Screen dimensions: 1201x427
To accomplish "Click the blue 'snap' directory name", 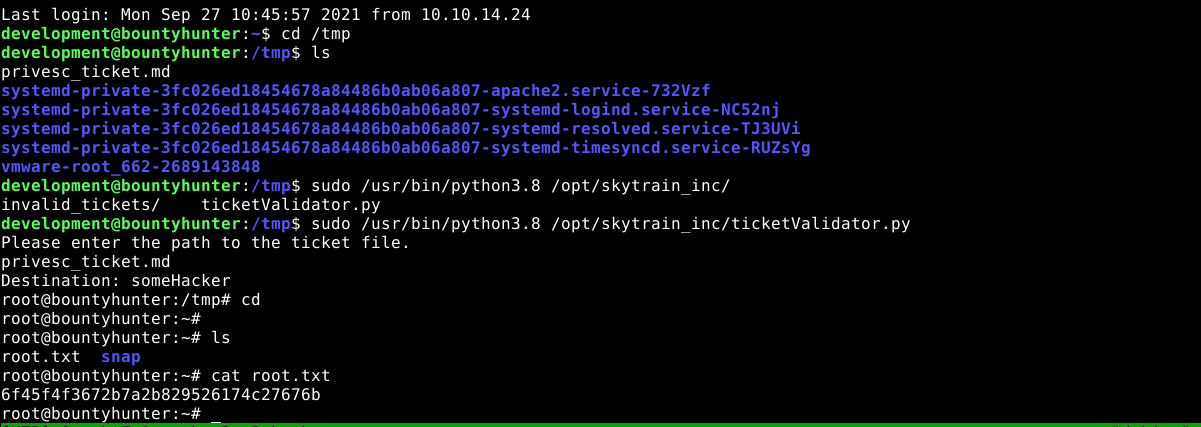I will coord(121,357).
